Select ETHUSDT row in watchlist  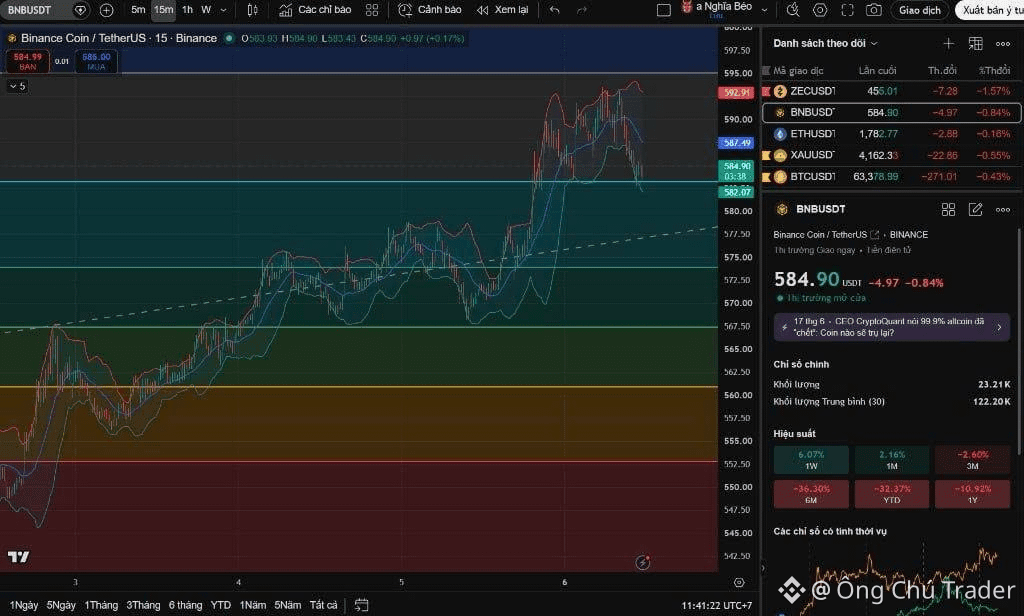(x=891, y=134)
